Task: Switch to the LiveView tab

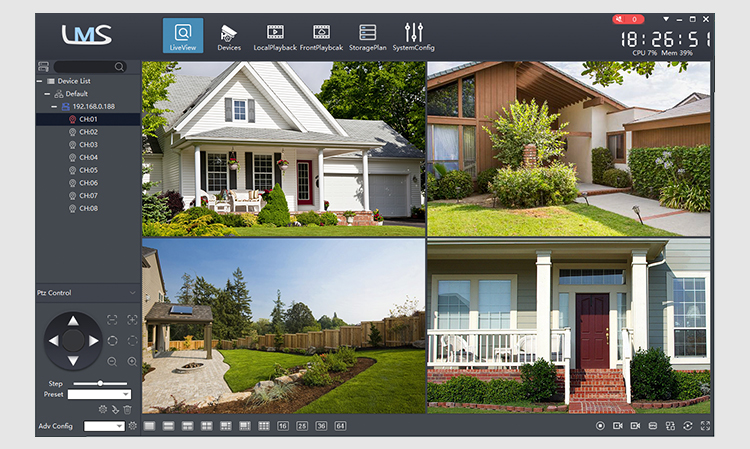Action: pos(183,35)
